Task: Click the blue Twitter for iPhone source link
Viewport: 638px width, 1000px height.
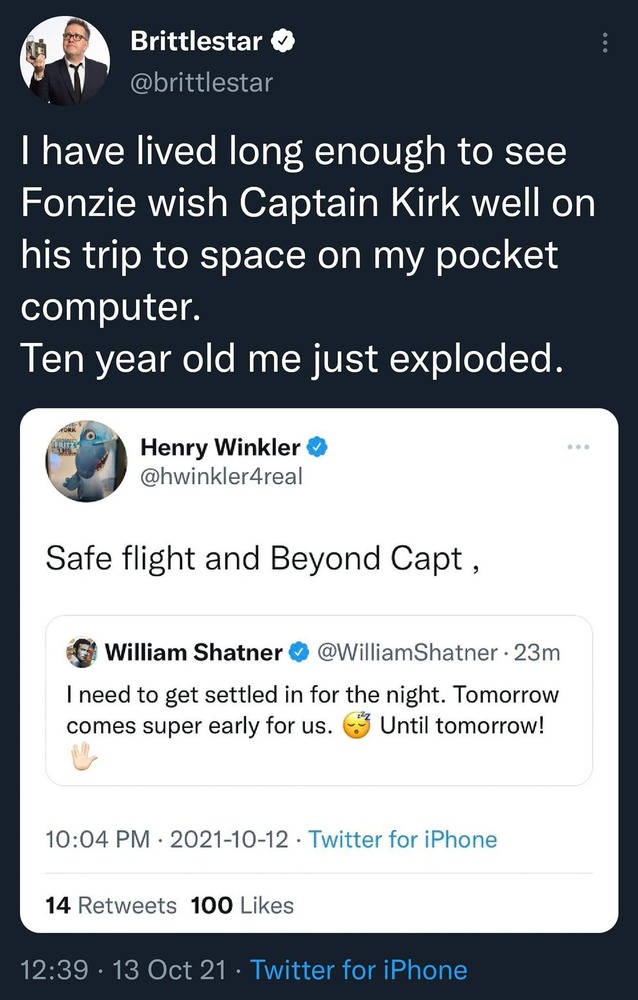Action: tap(402, 839)
